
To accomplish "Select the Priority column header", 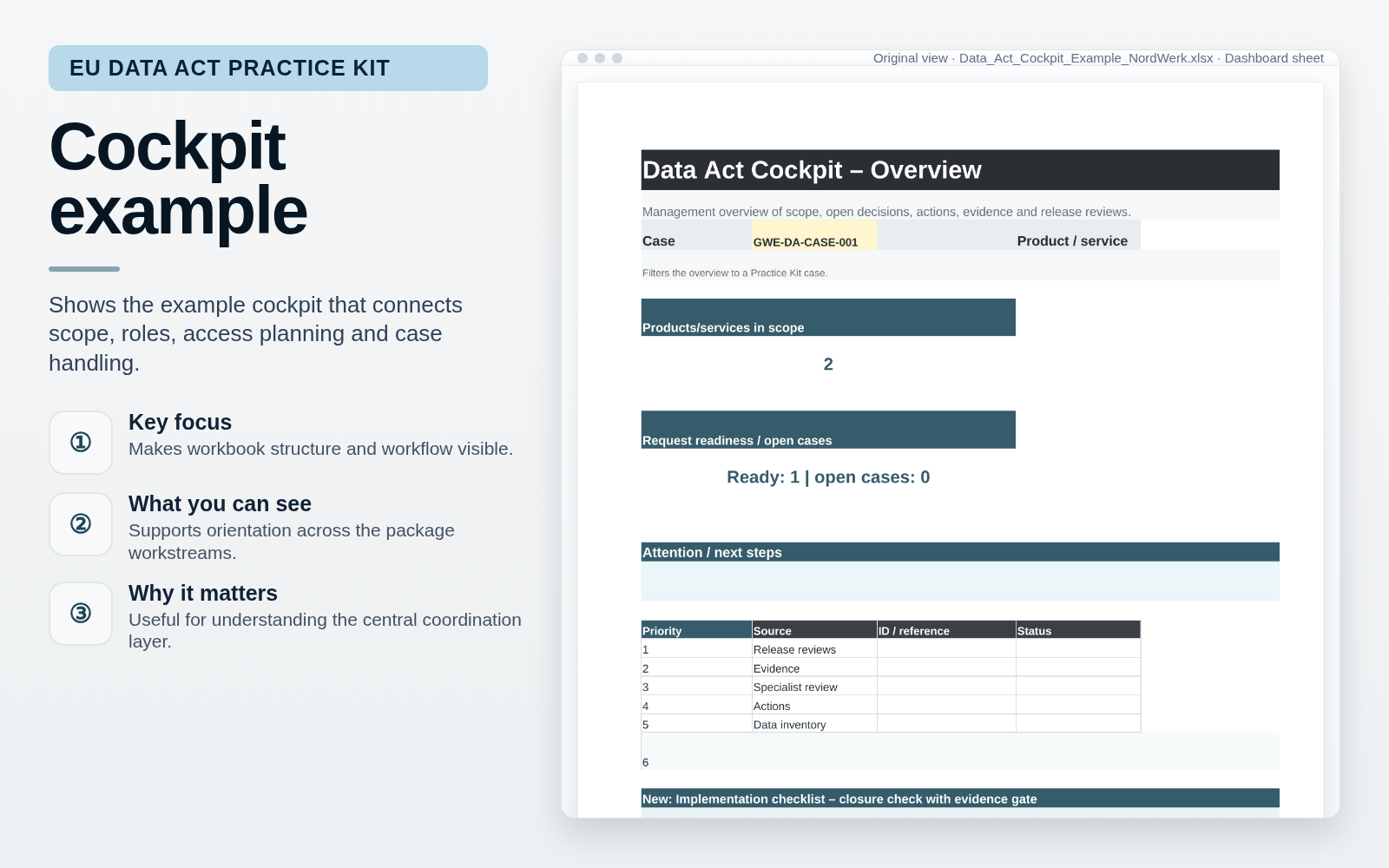I will pyautogui.click(x=696, y=630).
